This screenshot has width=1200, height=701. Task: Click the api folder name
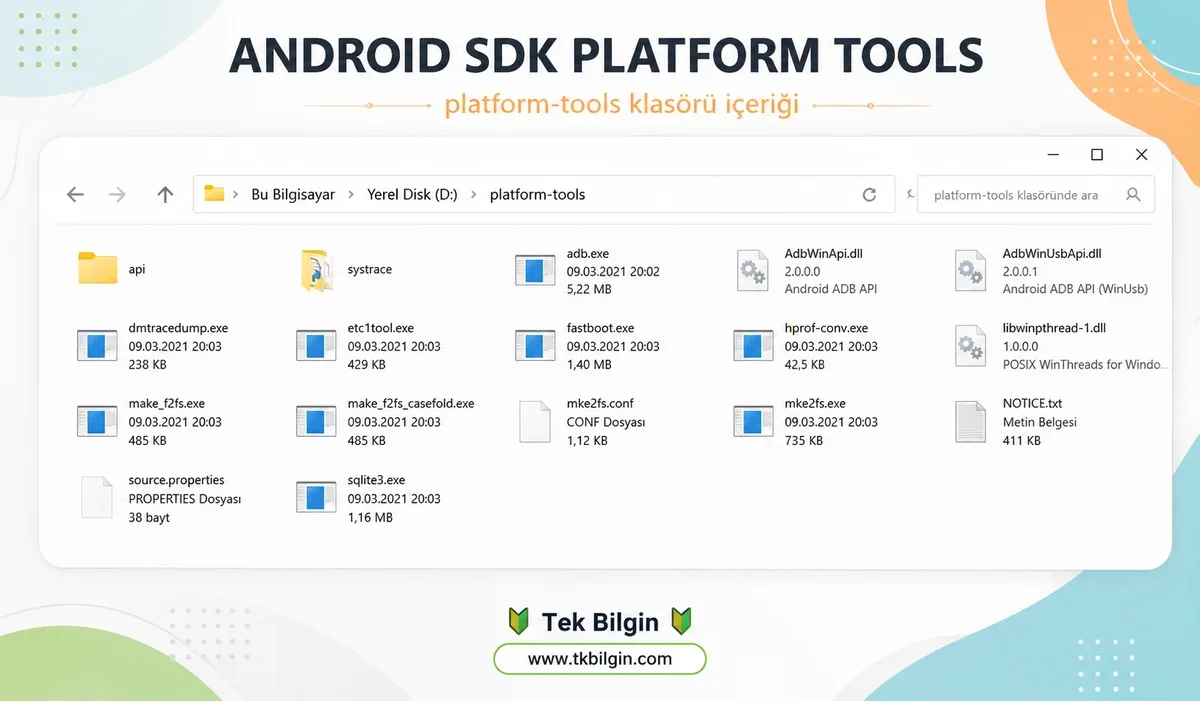(x=137, y=270)
